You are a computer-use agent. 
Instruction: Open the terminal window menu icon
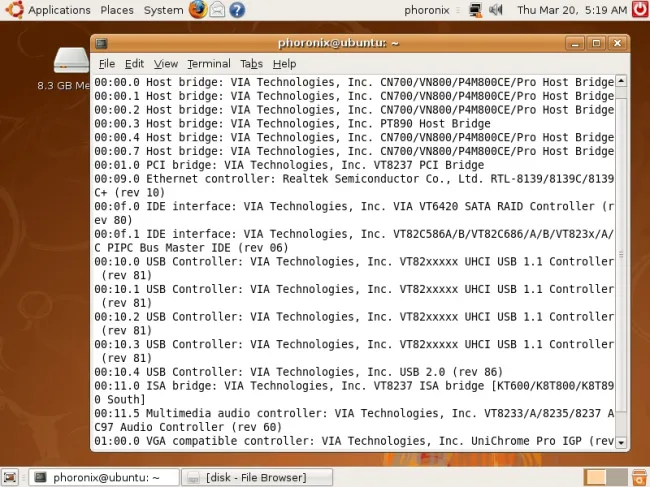coord(102,43)
